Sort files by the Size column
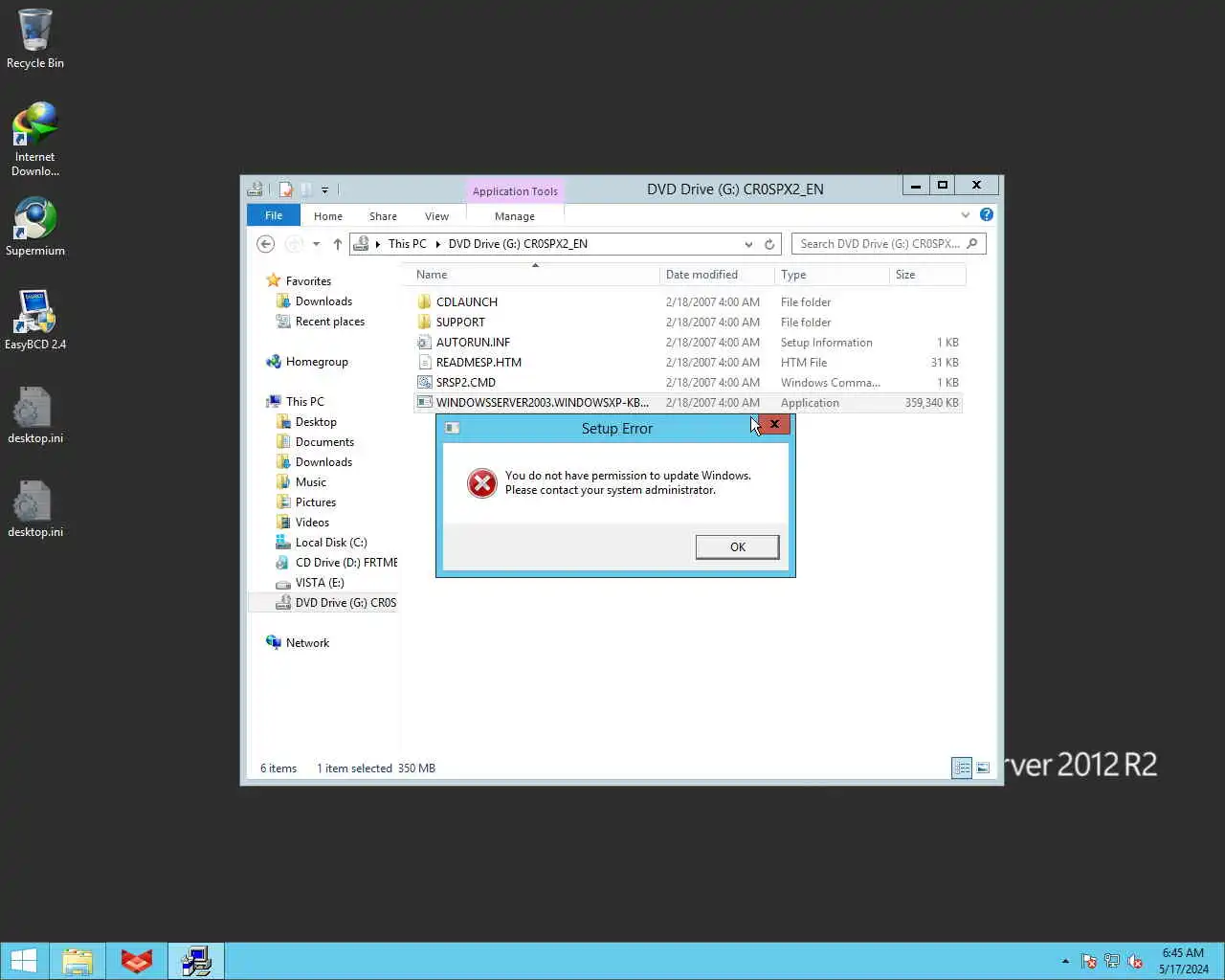Image resolution: width=1225 pixels, height=980 pixels. (927, 275)
